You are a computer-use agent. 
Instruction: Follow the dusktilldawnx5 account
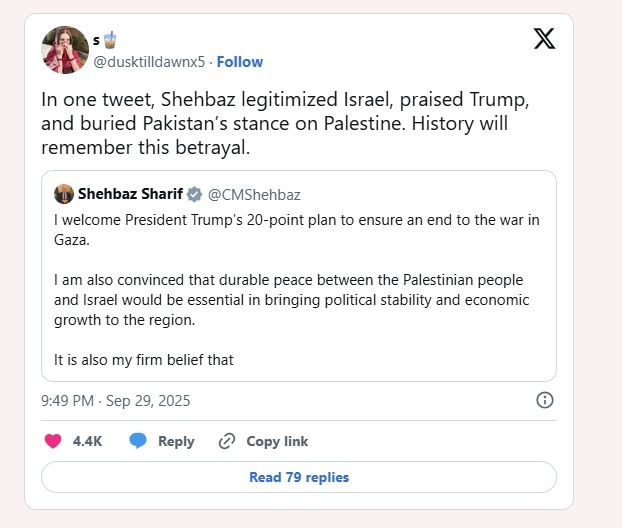click(x=240, y=61)
